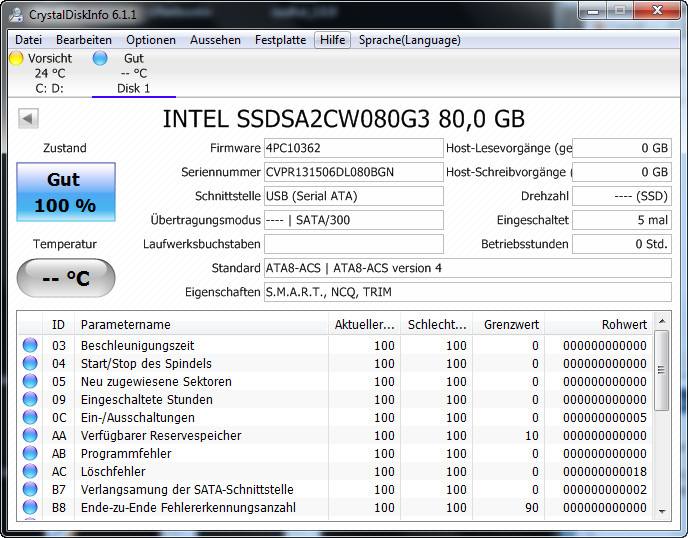Viewport: 688px width, 538px height.
Task: Switch to the Disk 1 tab
Action: (134, 73)
